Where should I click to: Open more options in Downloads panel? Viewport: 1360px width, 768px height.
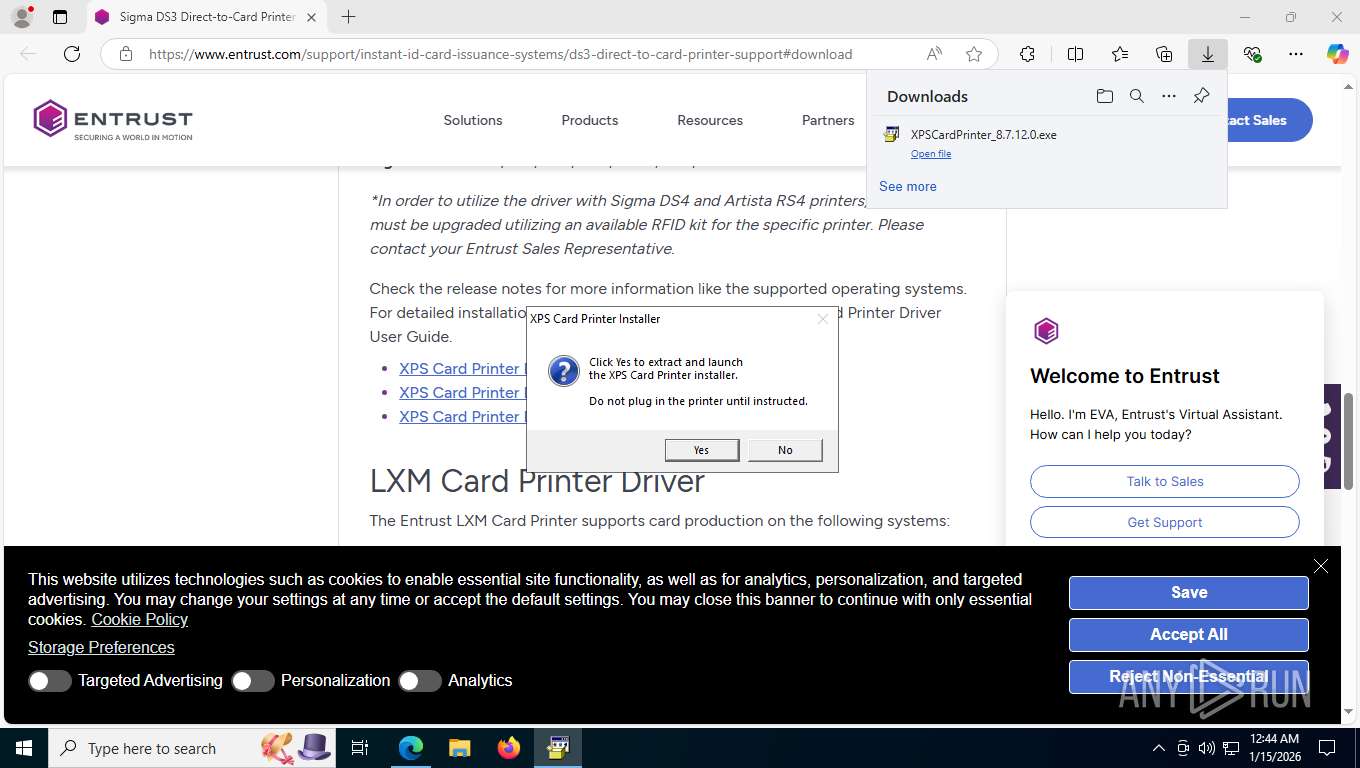1169,96
